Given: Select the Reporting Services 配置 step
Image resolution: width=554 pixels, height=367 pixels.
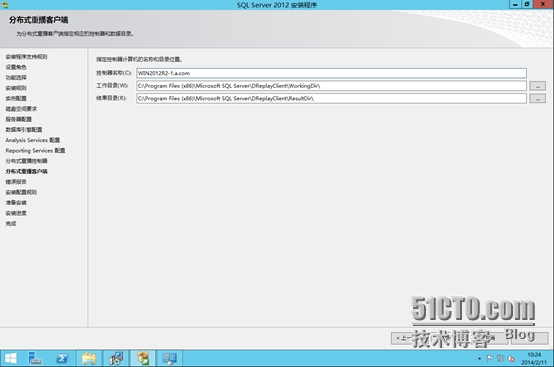Looking at the screenshot, I should pyautogui.click(x=35, y=150).
